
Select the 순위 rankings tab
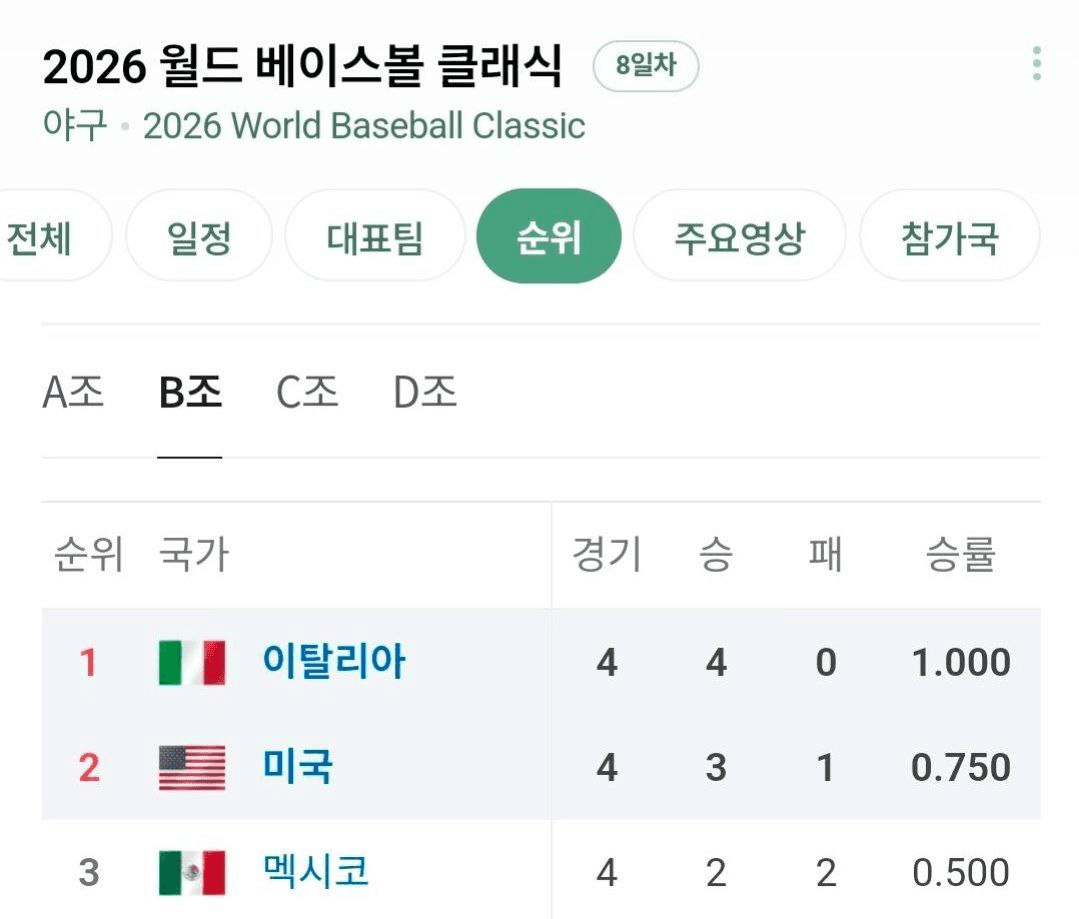pos(549,238)
